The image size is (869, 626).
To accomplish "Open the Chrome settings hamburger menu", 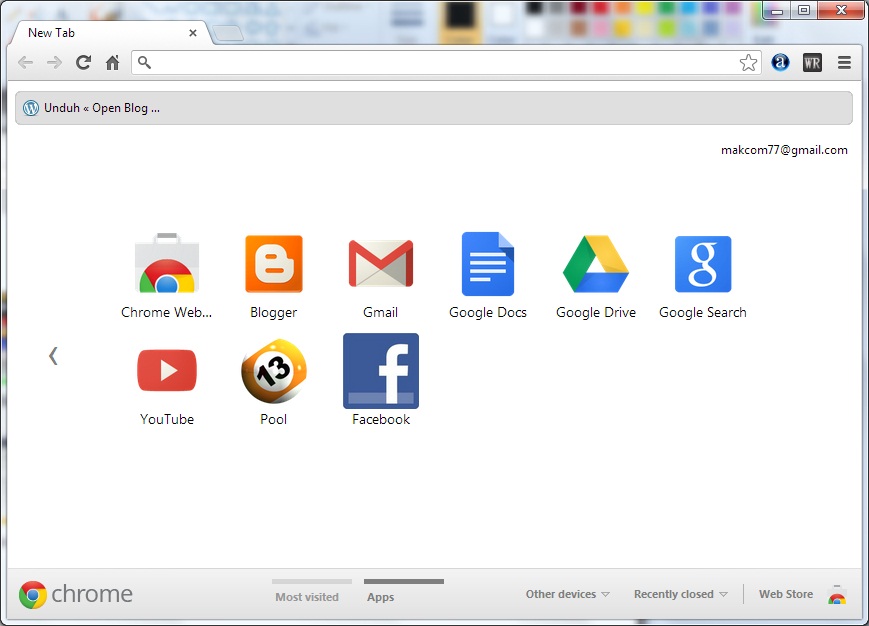I will point(843,62).
